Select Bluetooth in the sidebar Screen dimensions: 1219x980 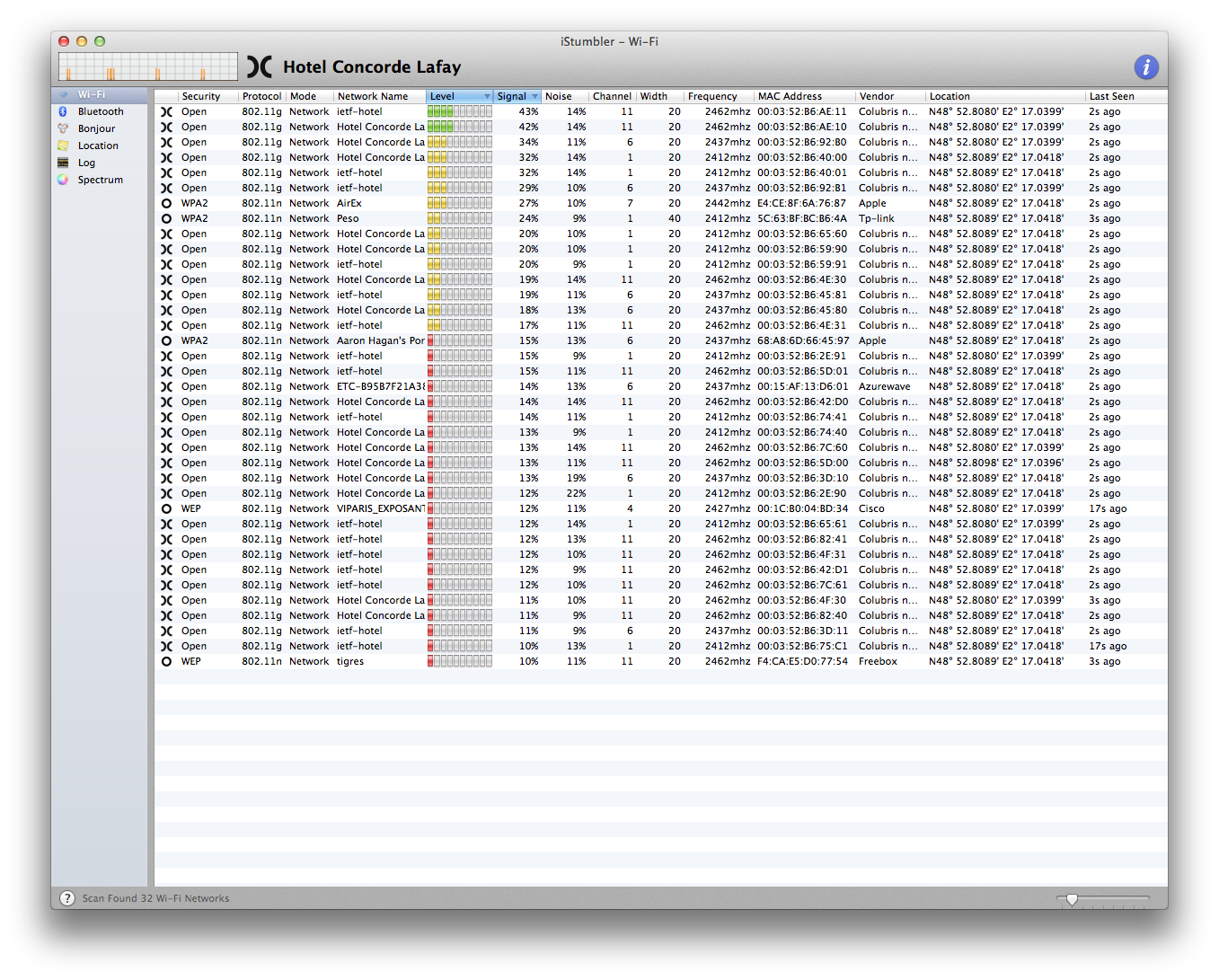coord(101,111)
